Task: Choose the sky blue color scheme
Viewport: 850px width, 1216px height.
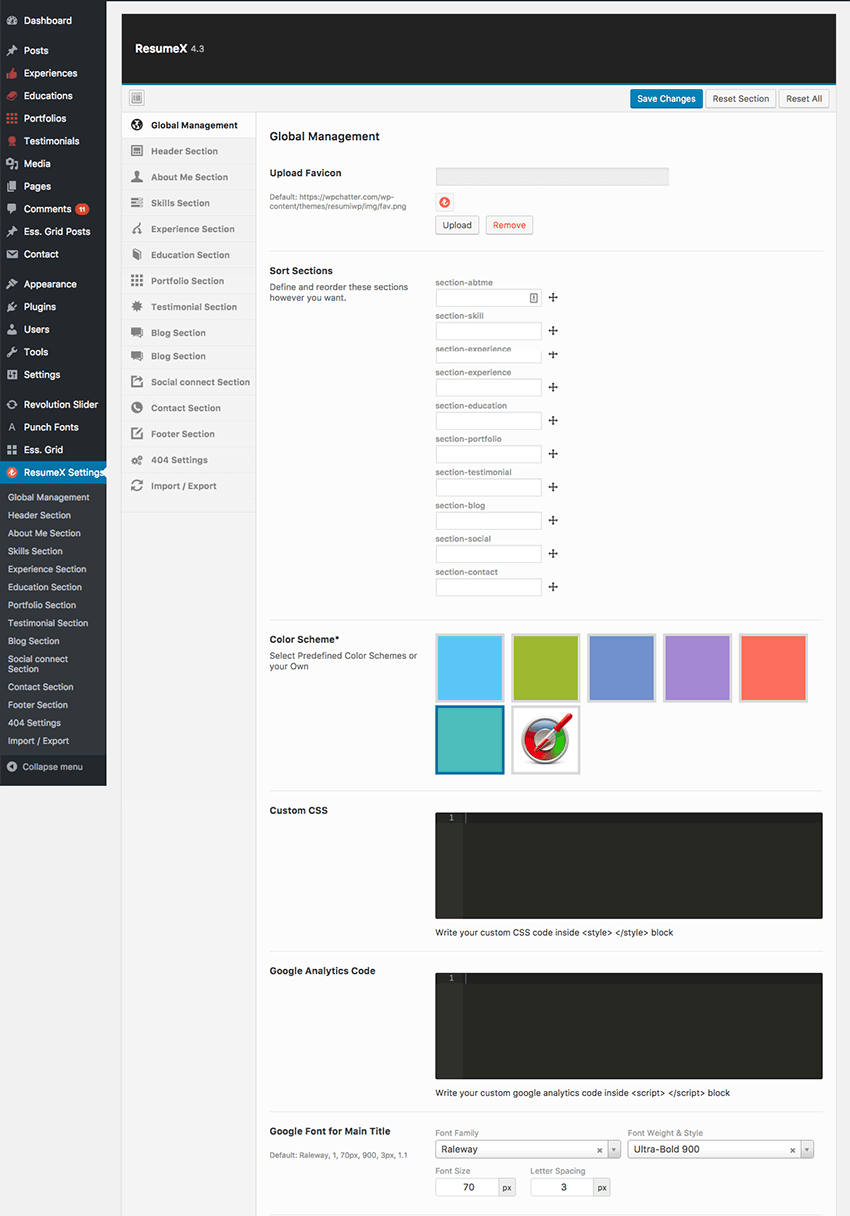Action: pos(470,668)
